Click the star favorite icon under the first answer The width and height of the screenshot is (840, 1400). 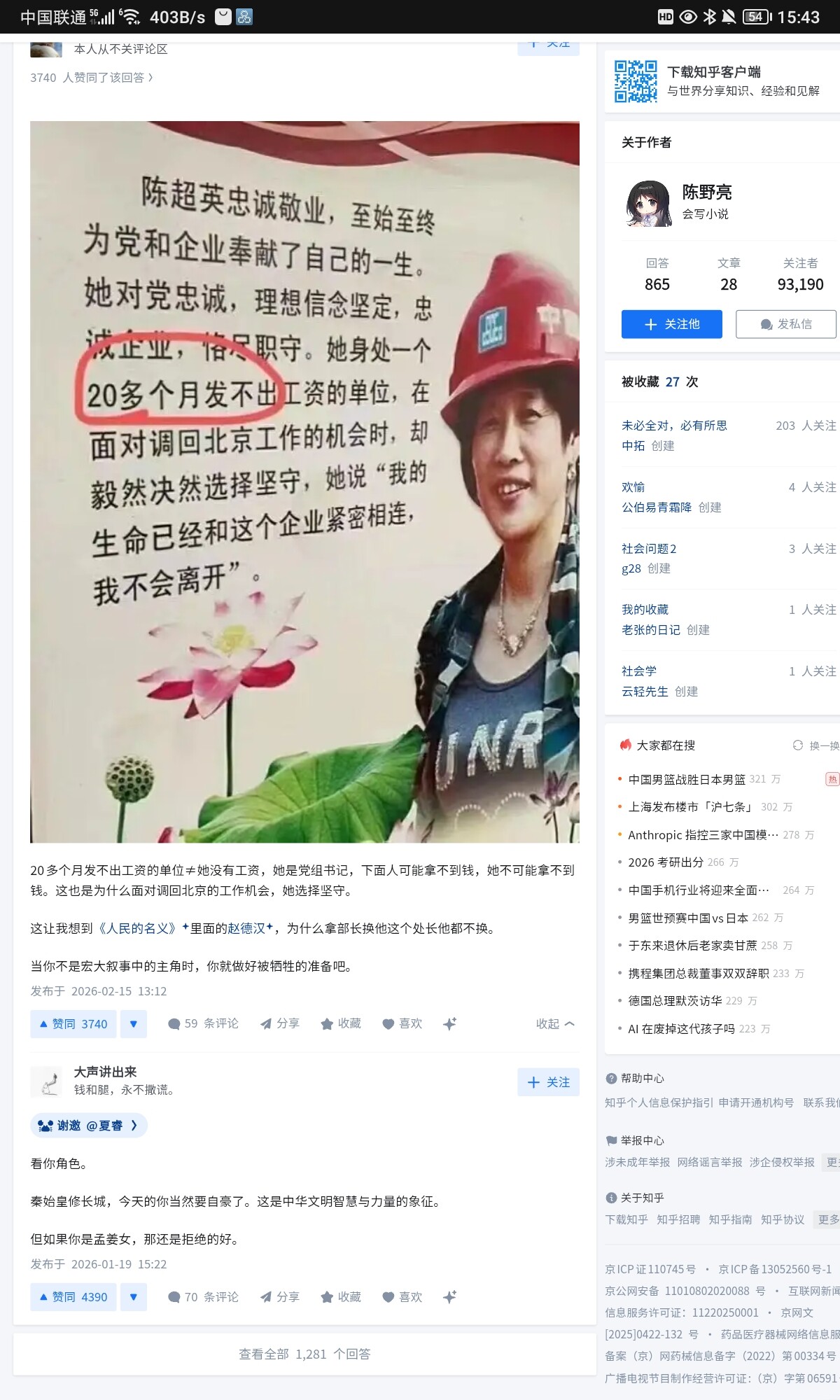(327, 1024)
